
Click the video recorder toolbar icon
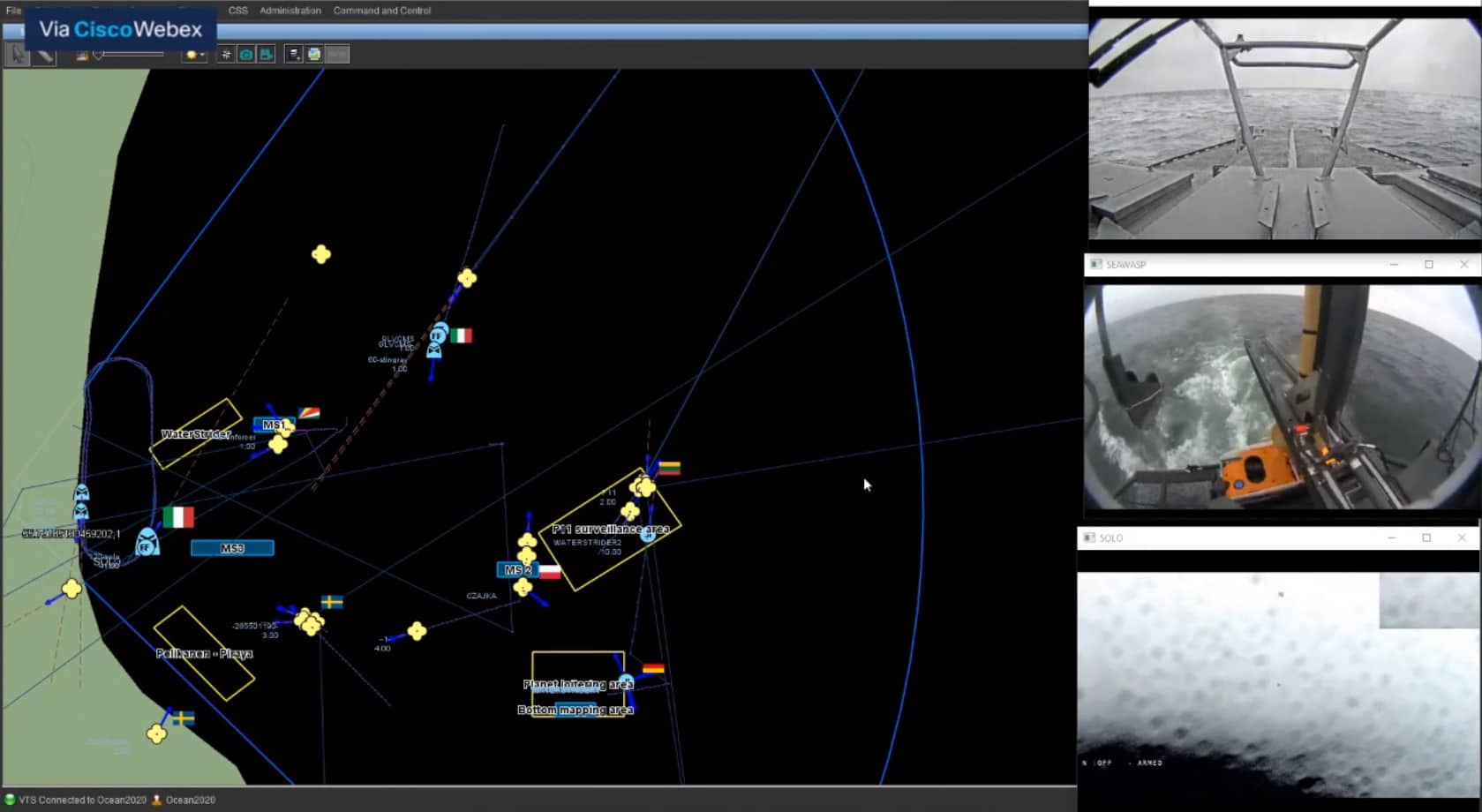pos(266,55)
